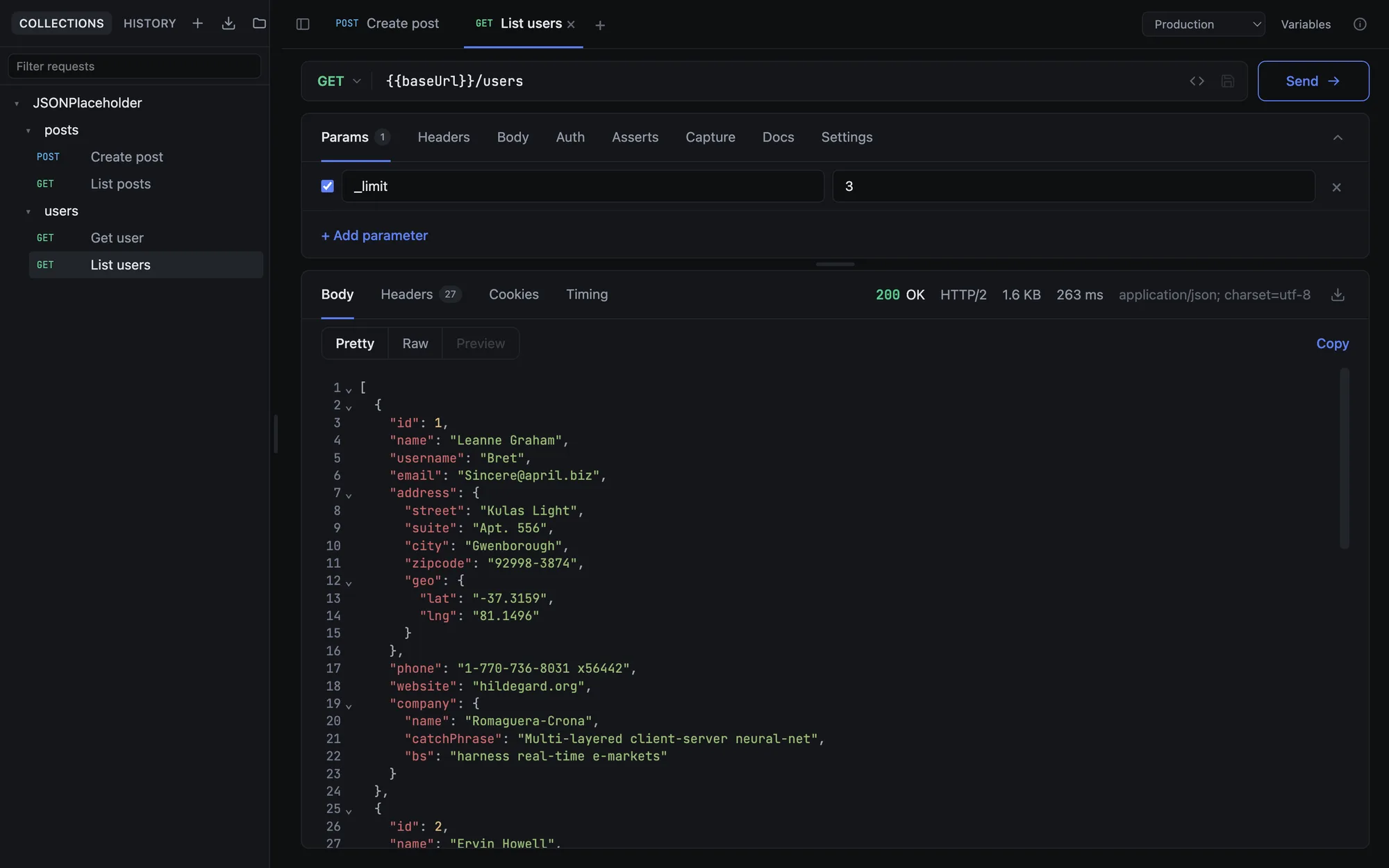Open the request Settings tab
1389x868 pixels.
(x=847, y=137)
